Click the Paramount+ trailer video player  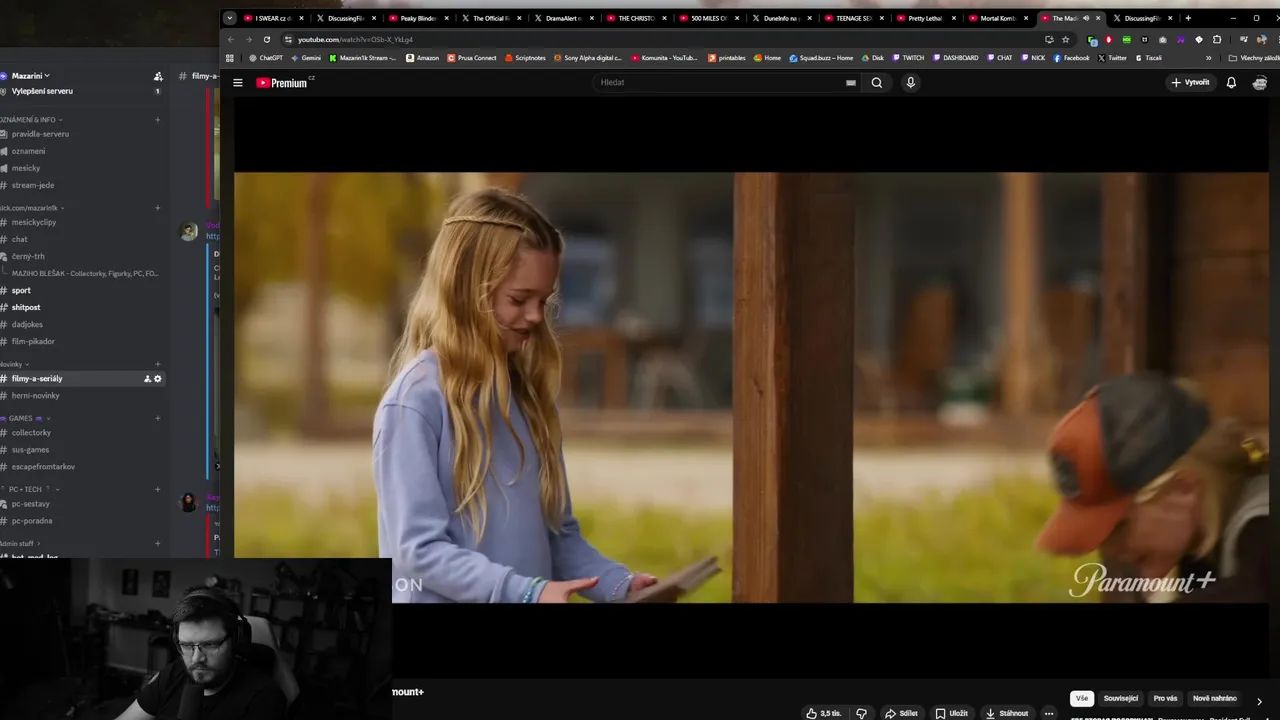[x=751, y=387]
